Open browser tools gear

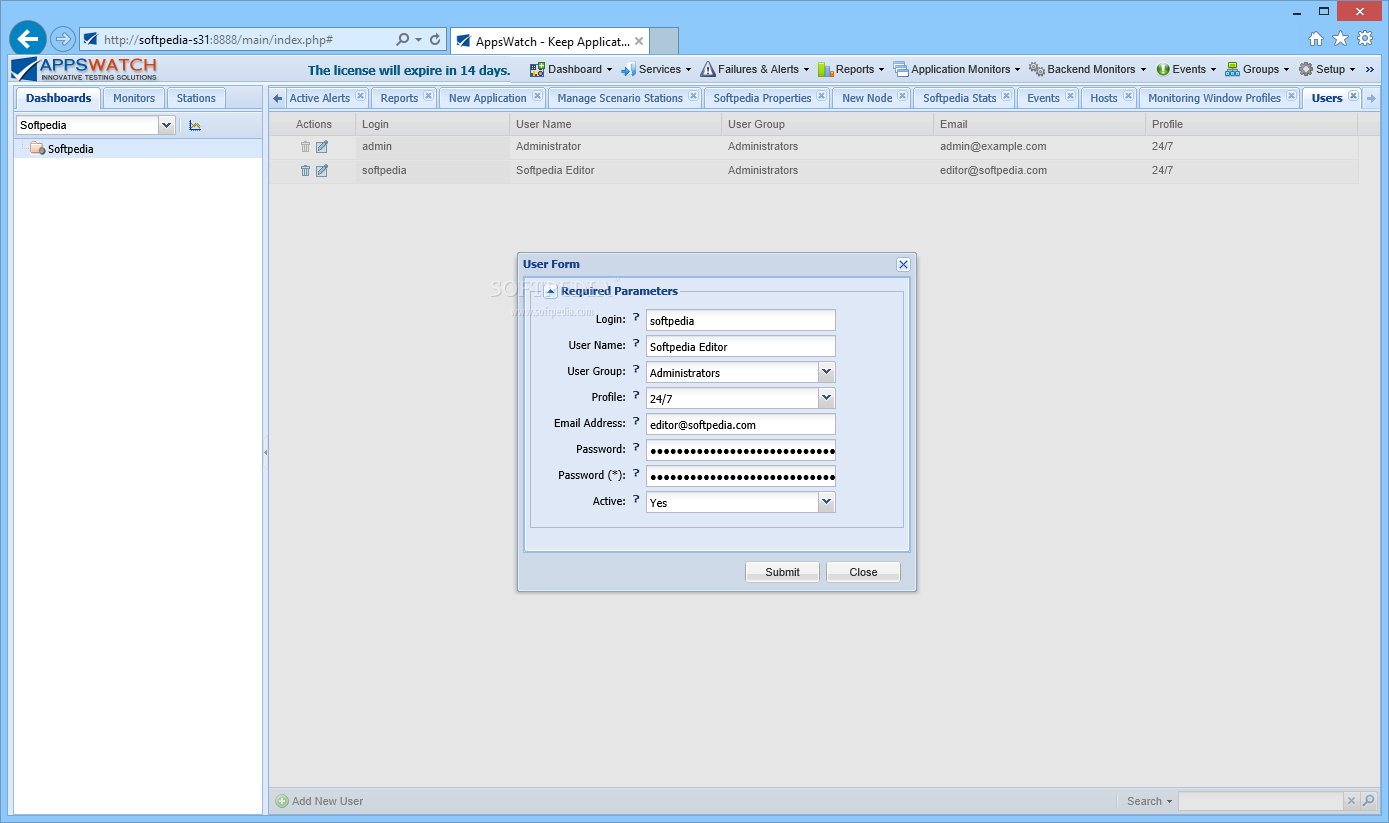pos(1364,39)
